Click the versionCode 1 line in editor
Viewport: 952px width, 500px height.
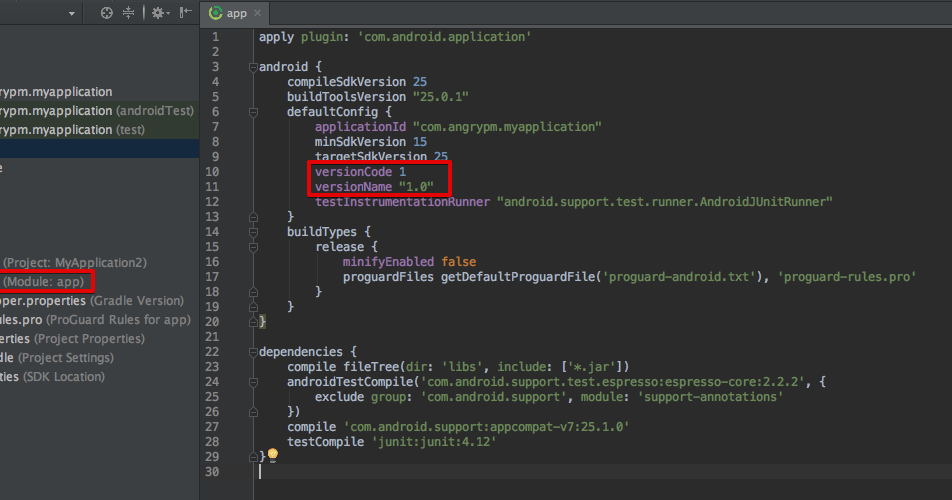[360, 172]
